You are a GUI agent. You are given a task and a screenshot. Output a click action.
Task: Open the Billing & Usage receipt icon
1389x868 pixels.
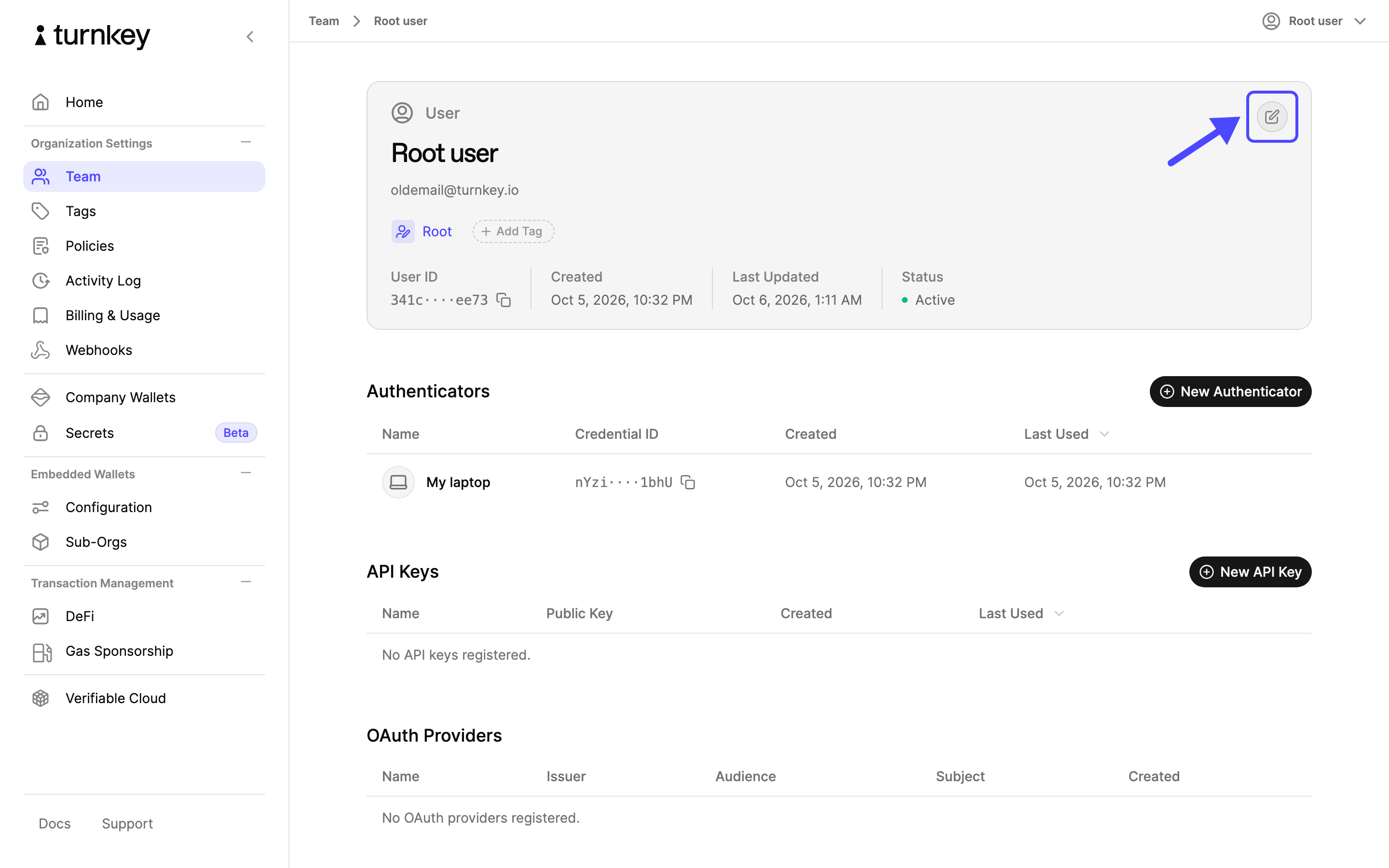(x=40, y=315)
